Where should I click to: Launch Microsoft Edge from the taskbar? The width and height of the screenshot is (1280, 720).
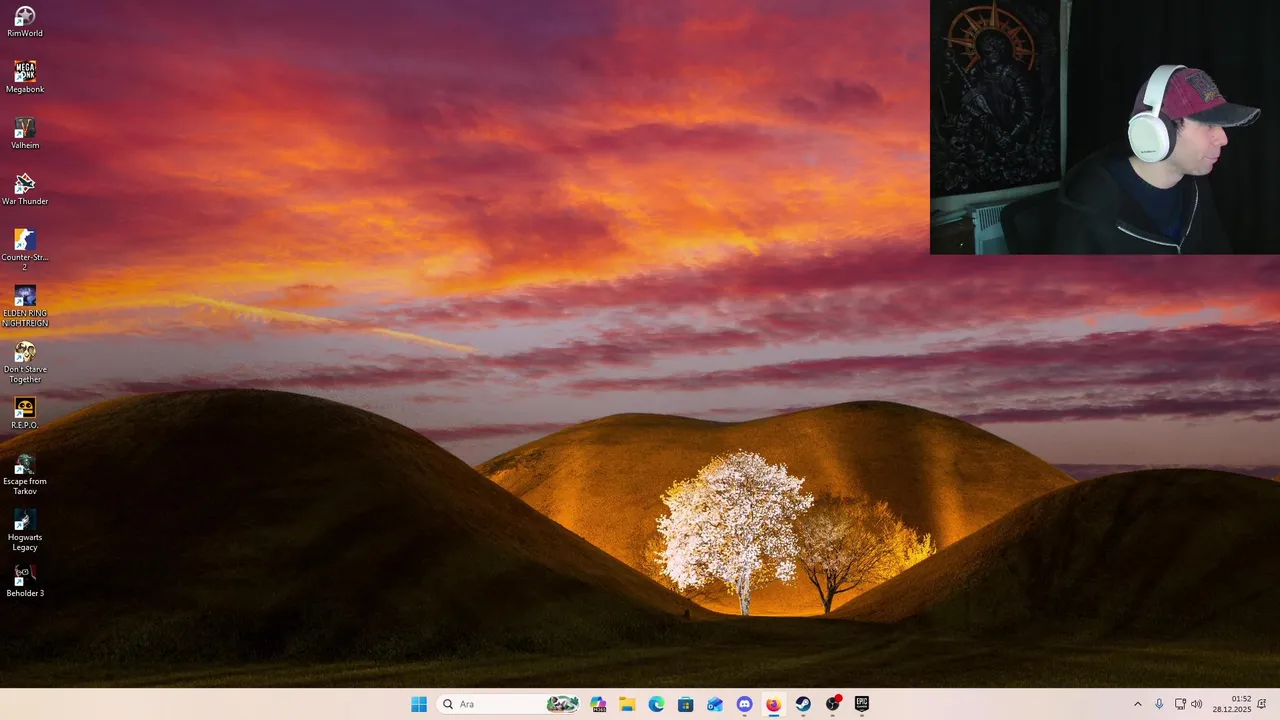point(656,704)
